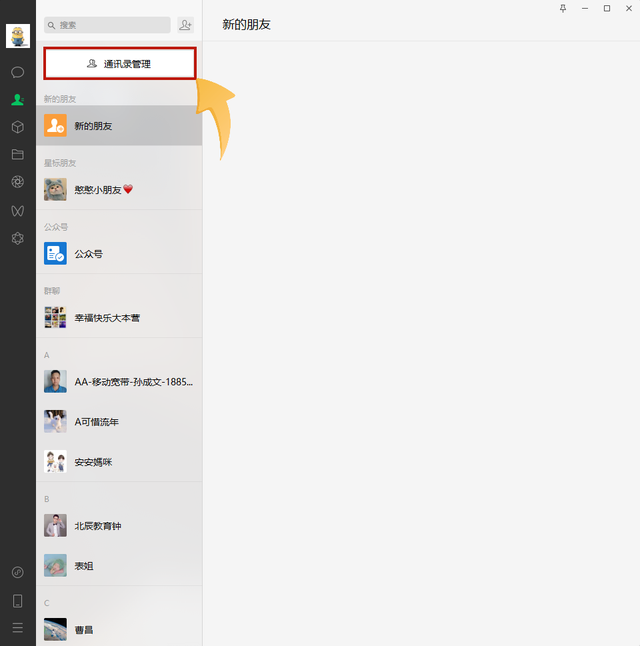Open the 公众号 list item
Screen dimensions: 640x646
click(x=119, y=254)
